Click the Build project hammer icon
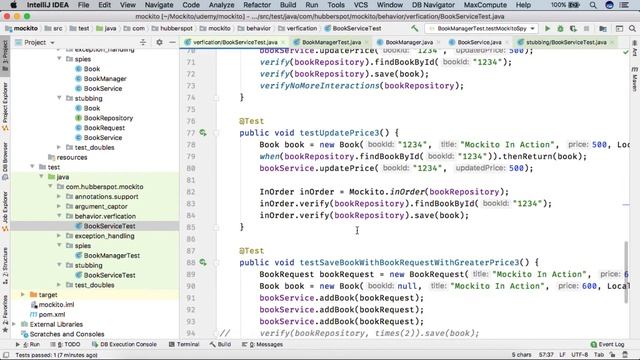 (x=415, y=29)
